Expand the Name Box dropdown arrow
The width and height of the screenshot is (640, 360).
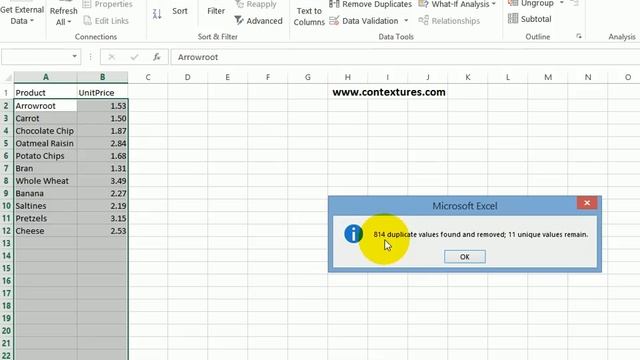point(75,56)
